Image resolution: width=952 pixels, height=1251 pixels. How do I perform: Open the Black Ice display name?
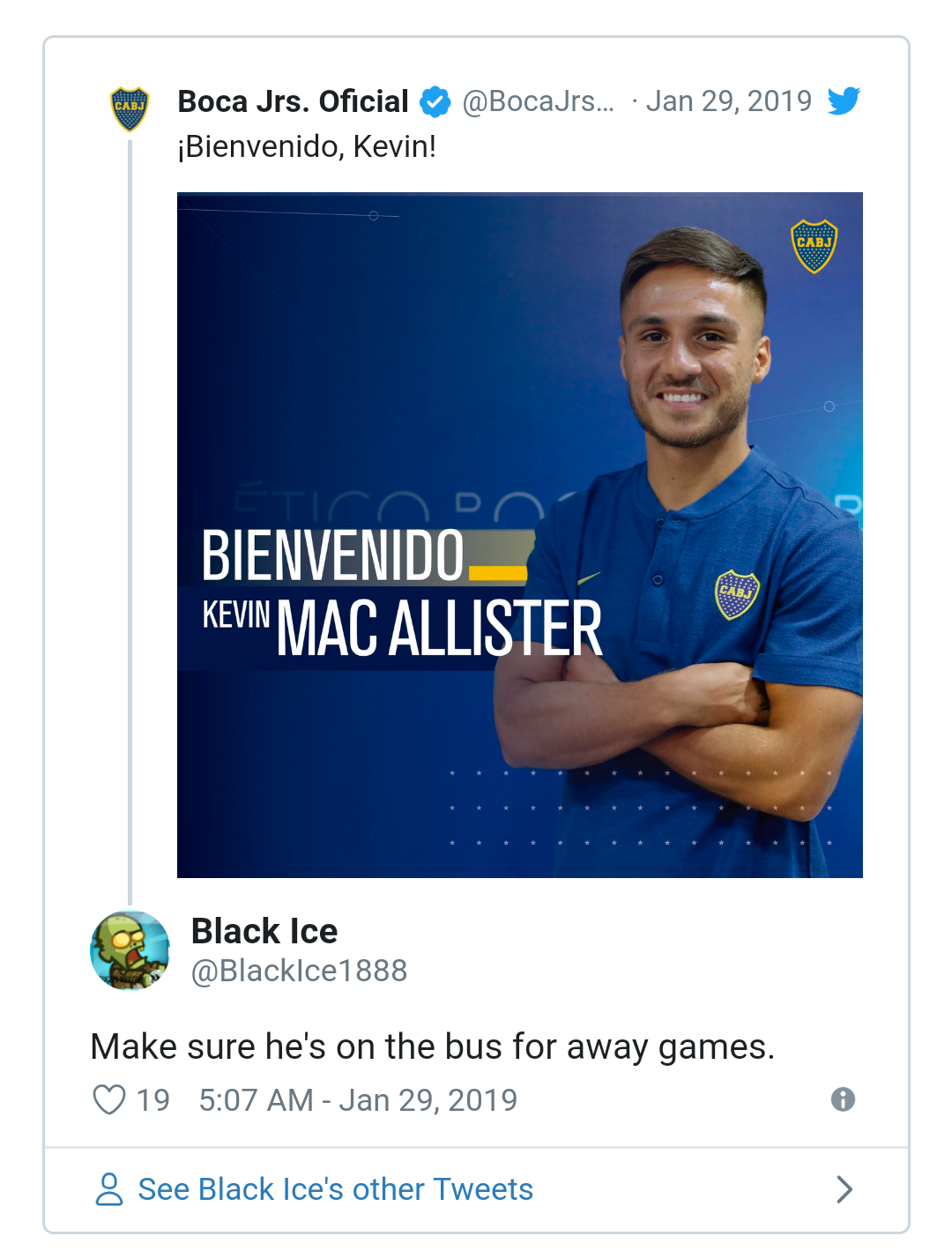coord(264,931)
